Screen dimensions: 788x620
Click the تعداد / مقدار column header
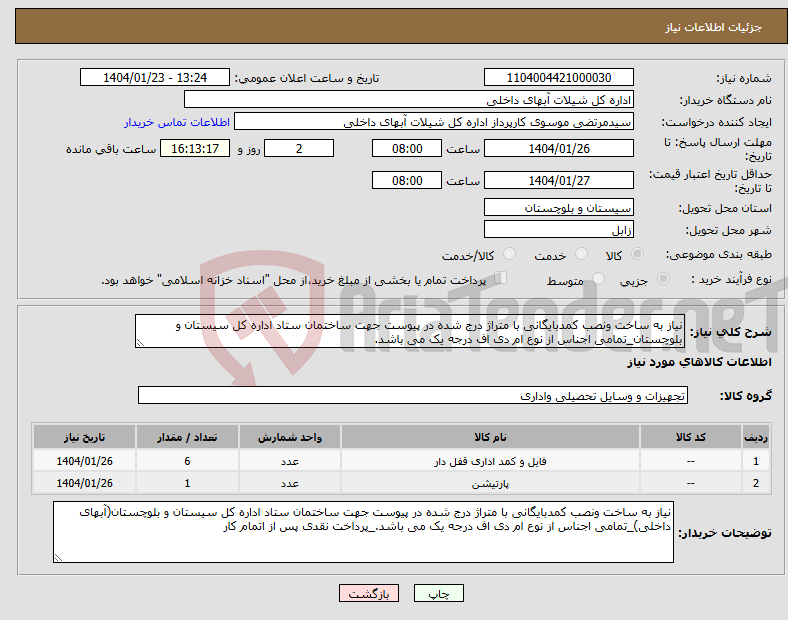tap(187, 437)
